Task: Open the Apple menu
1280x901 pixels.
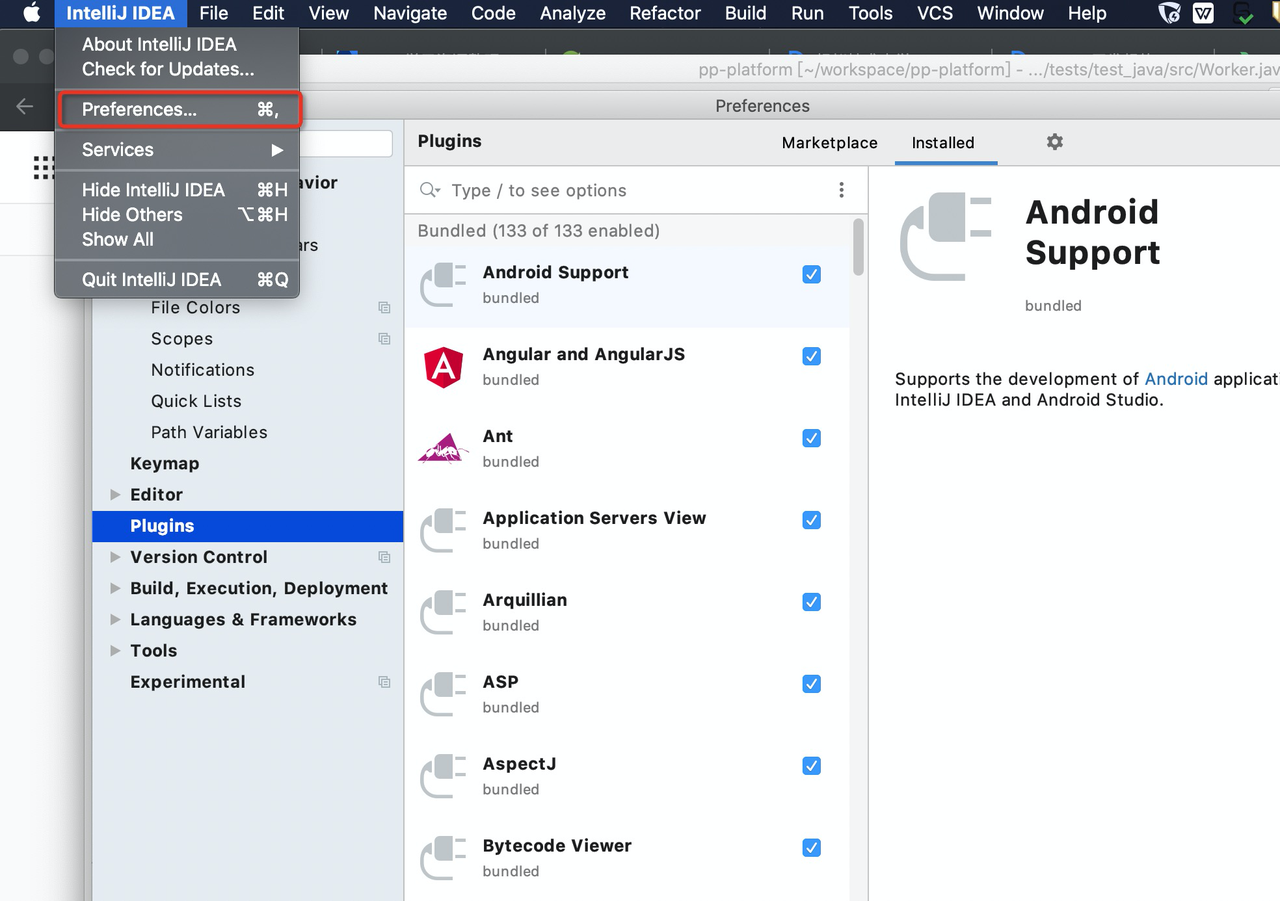Action: coord(32,13)
